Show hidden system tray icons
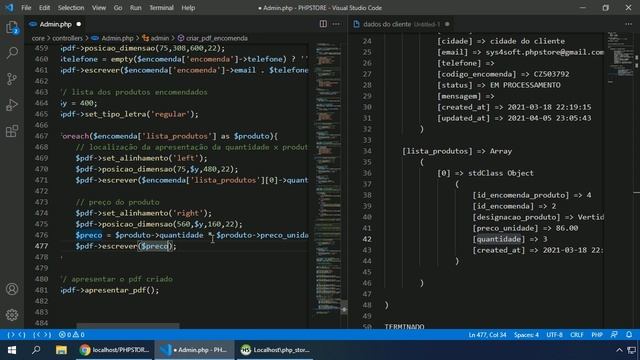640x360 pixels. [x=619, y=350]
